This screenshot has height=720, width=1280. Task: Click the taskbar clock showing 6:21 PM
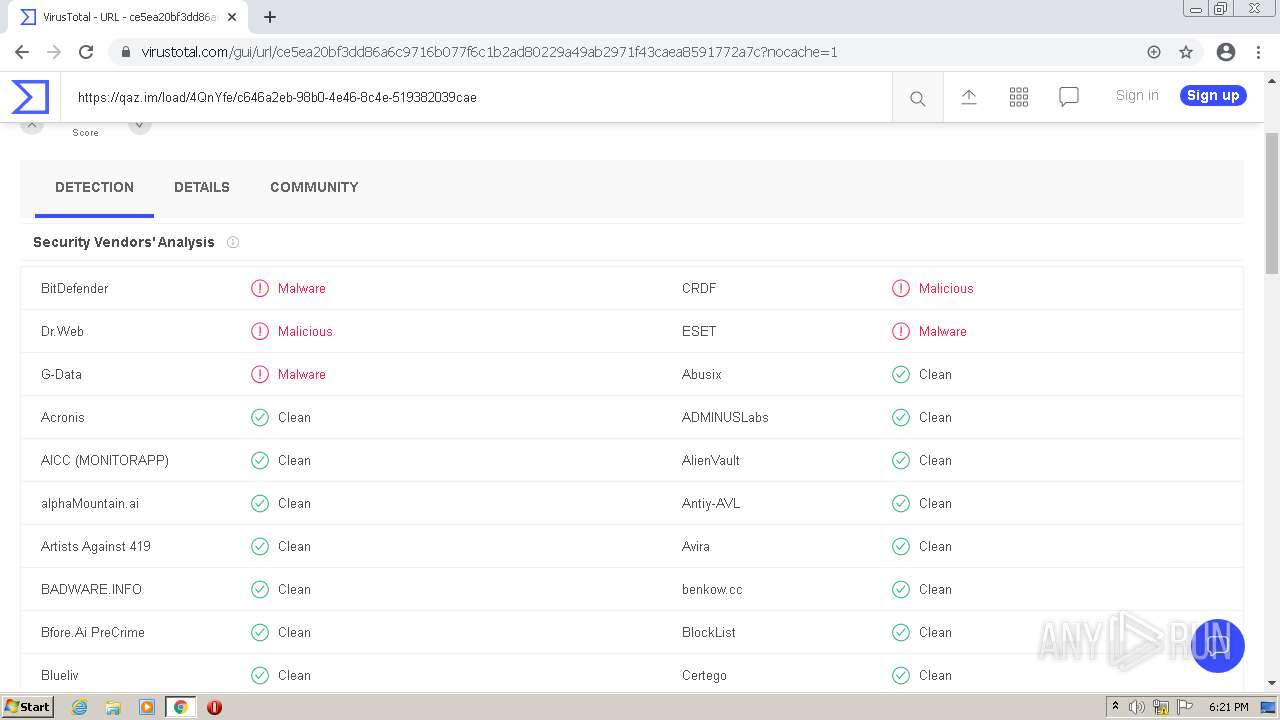point(1228,707)
